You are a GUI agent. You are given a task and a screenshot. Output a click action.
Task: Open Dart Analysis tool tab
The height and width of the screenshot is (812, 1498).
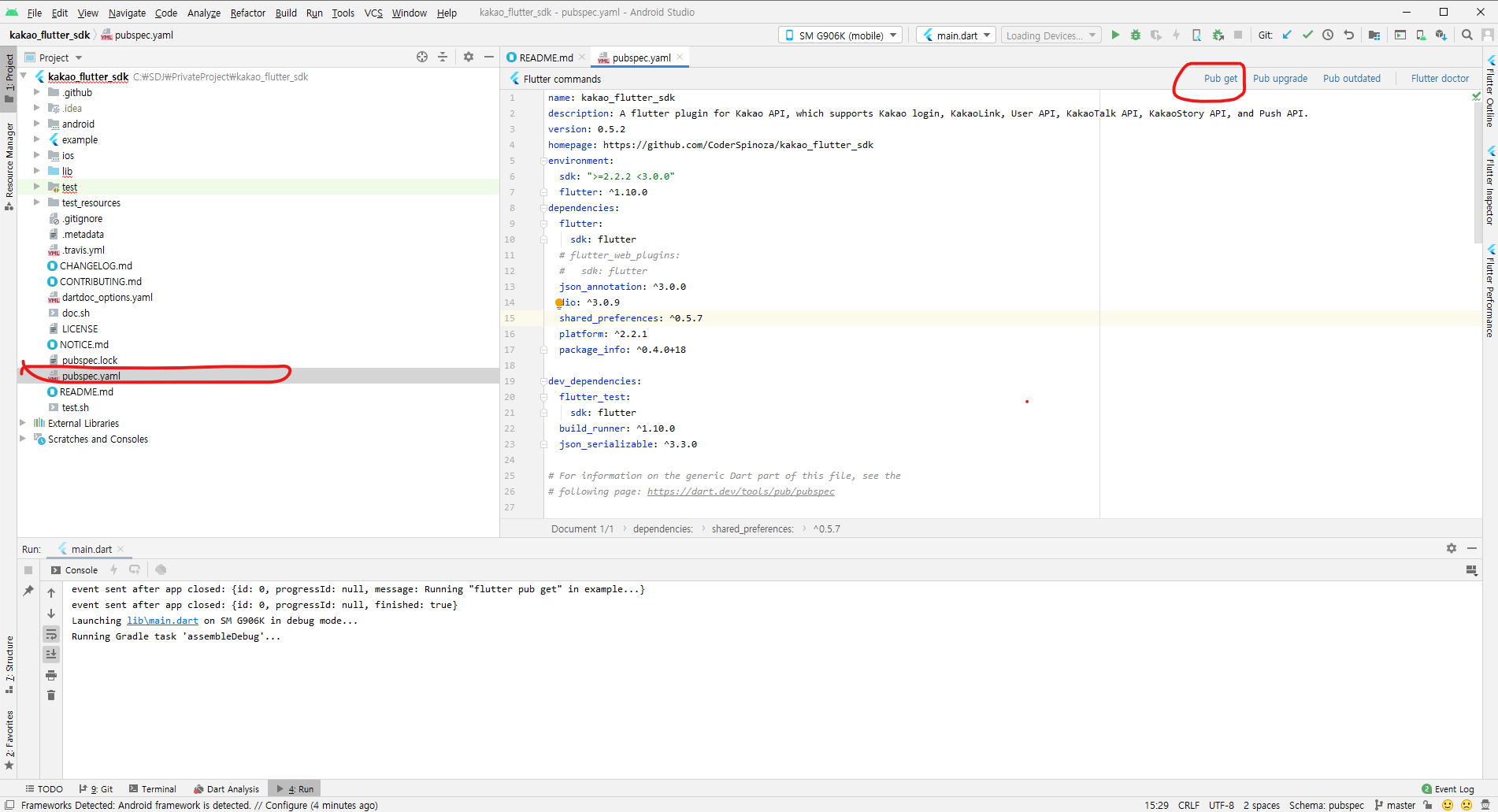227,788
